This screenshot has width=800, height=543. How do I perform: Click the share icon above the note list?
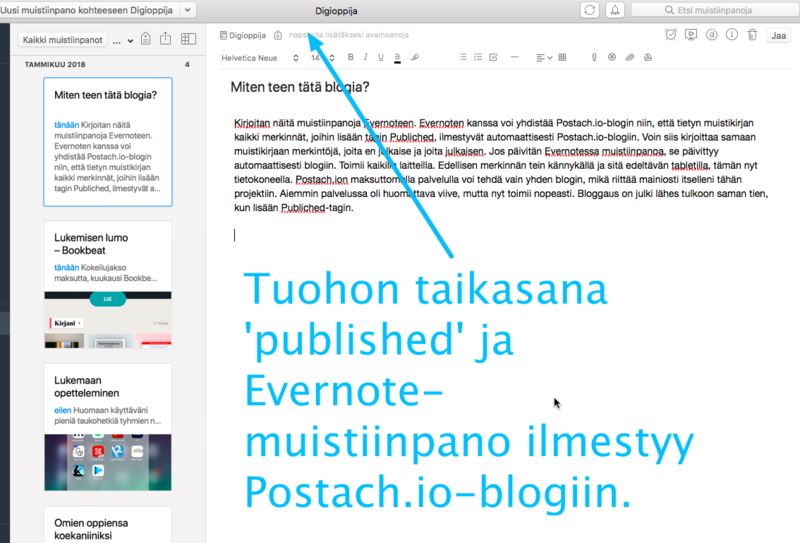click(165, 39)
